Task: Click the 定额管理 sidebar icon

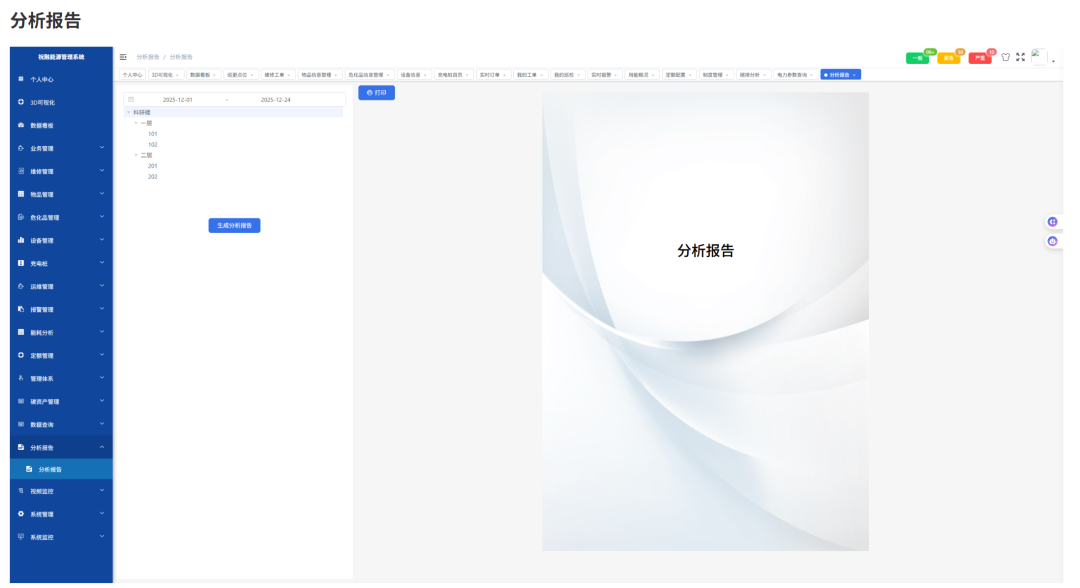Action: pos(21,356)
